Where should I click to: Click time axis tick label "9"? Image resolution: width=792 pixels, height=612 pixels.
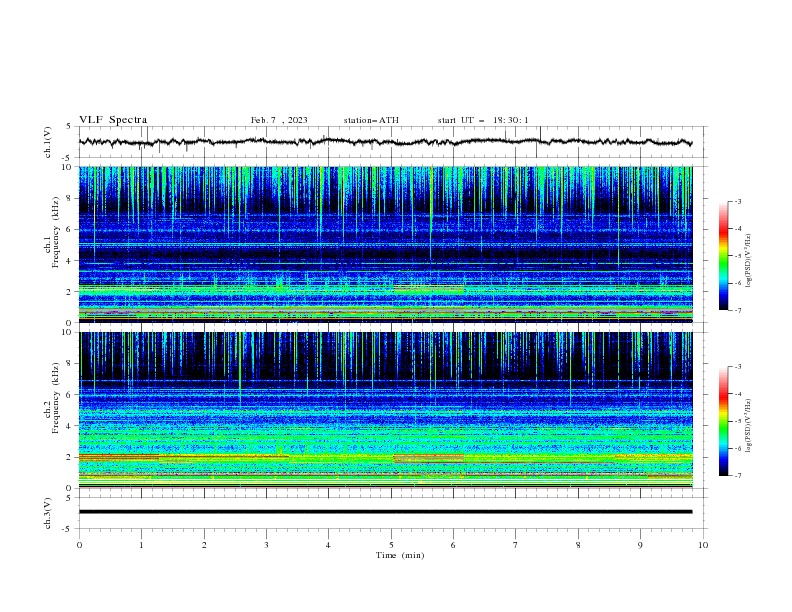pyautogui.click(x=640, y=545)
